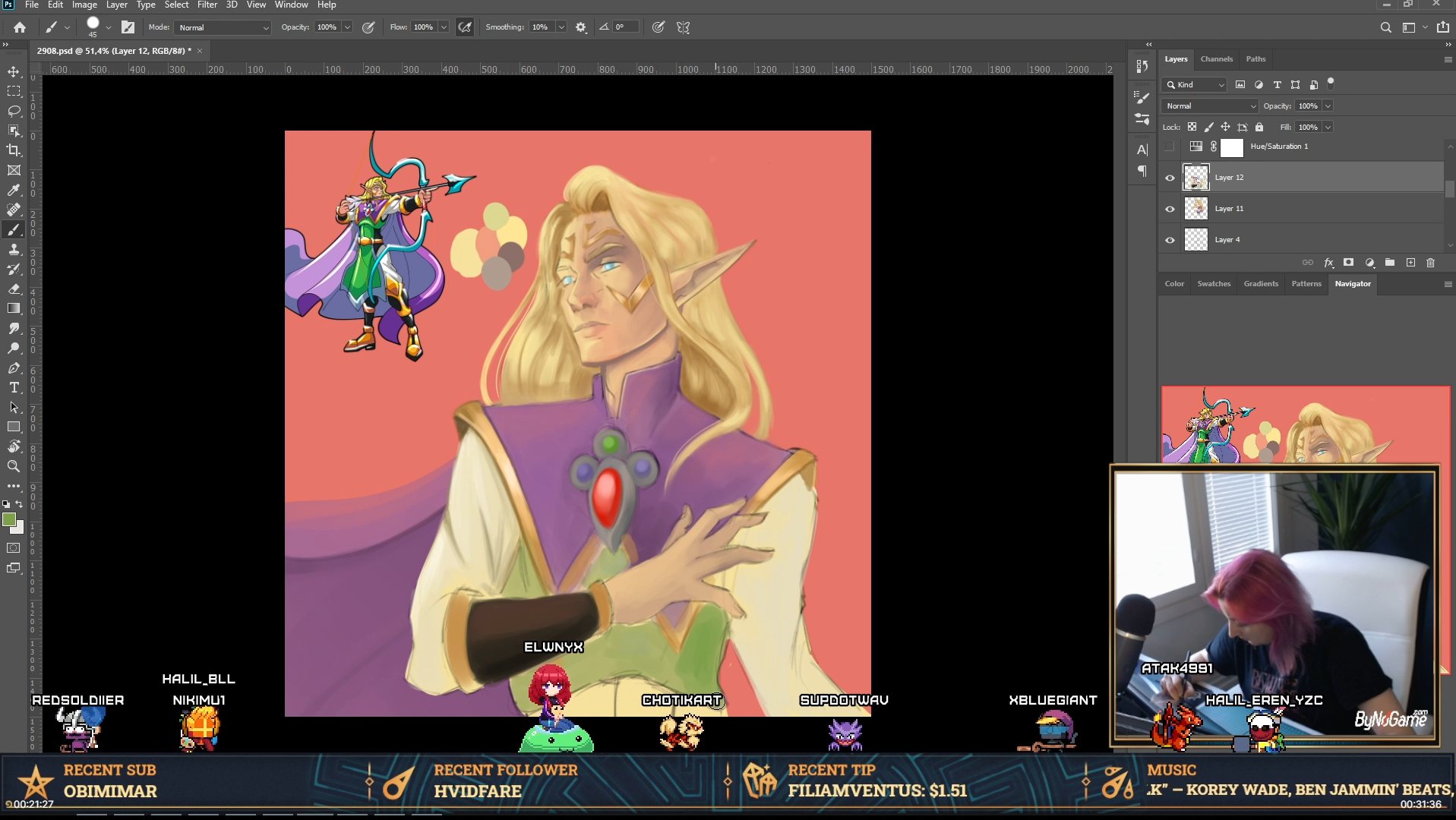Select the Rectangular Marquee tool
The image size is (1456, 820).
(14, 91)
